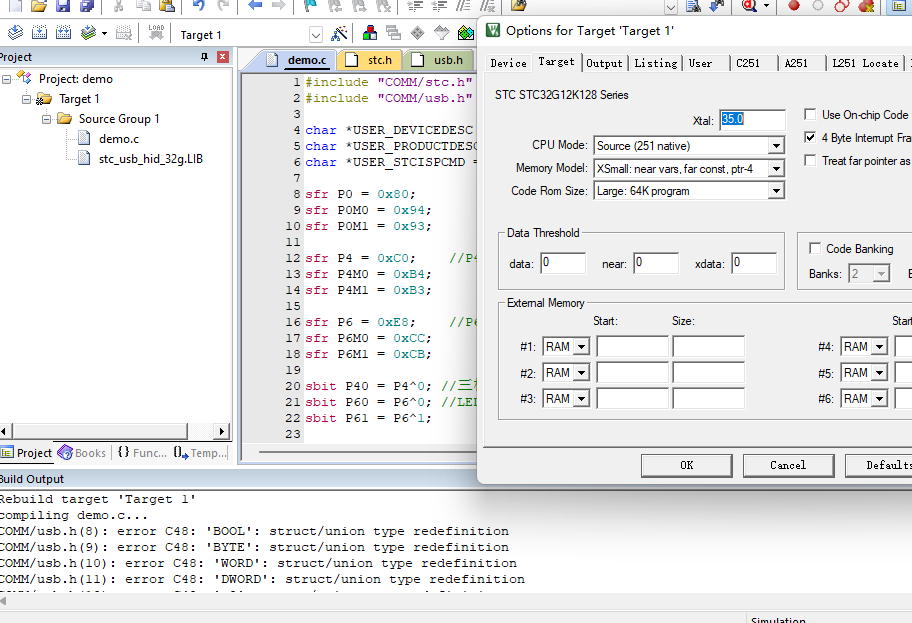Image resolution: width=912 pixels, height=623 pixels.
Task: Switch to the C251 tab
Action: click(x=748, y=63)
